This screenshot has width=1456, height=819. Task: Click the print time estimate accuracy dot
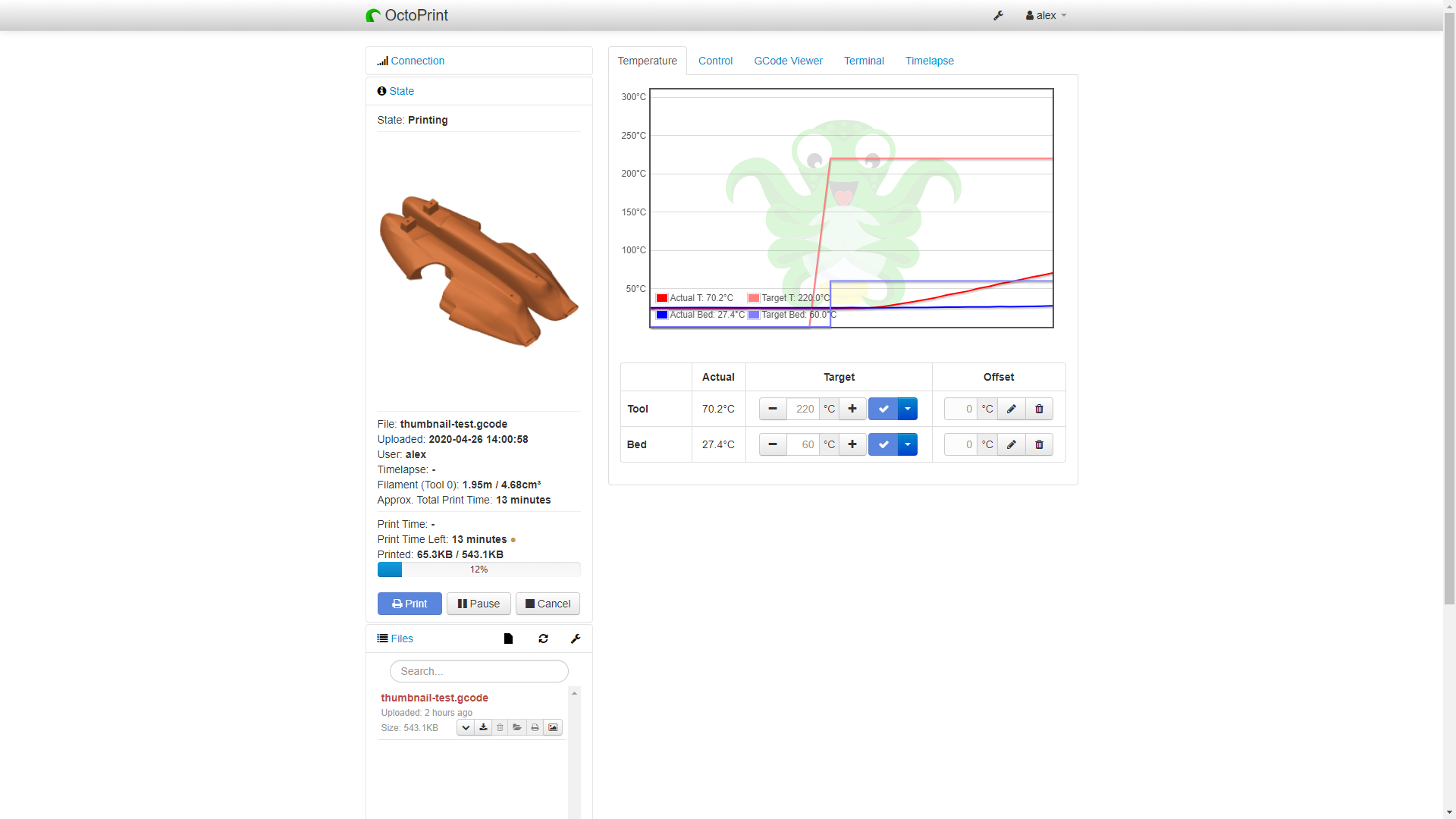click(513, 540)
